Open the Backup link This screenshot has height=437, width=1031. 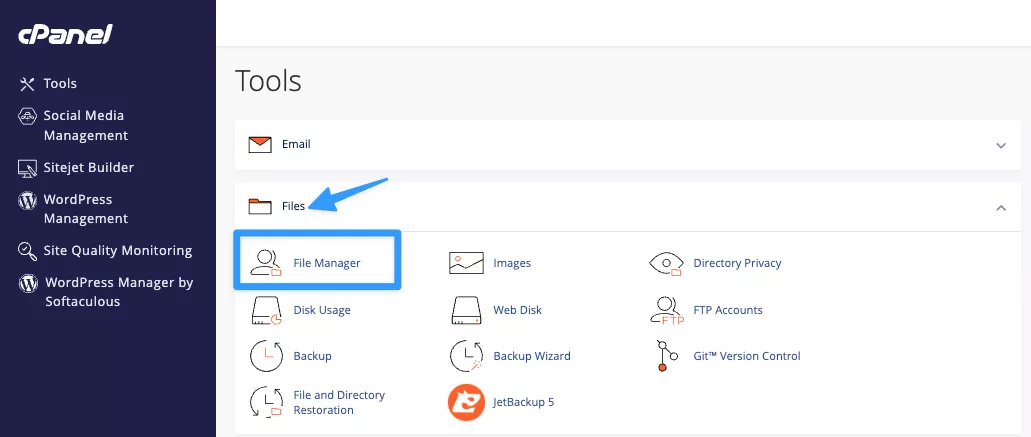(x=312, y=356)
